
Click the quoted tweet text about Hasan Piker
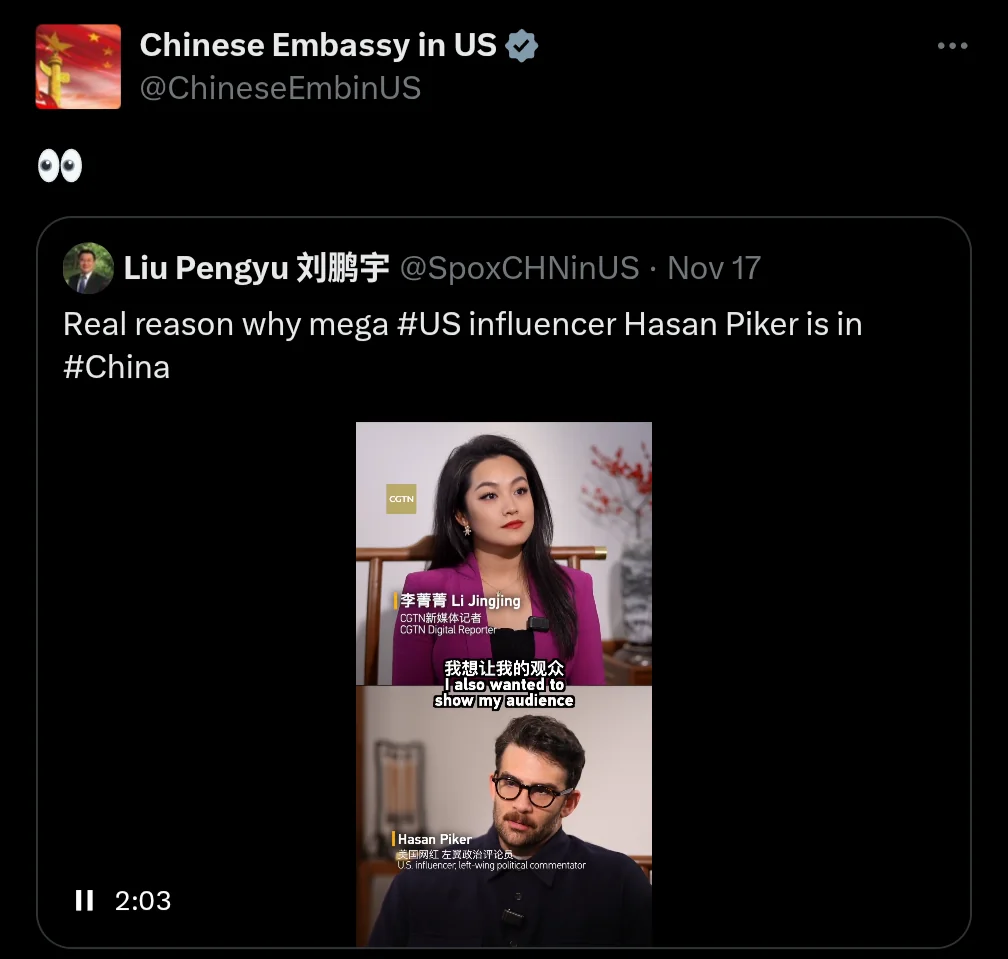(x=462, y=345)
